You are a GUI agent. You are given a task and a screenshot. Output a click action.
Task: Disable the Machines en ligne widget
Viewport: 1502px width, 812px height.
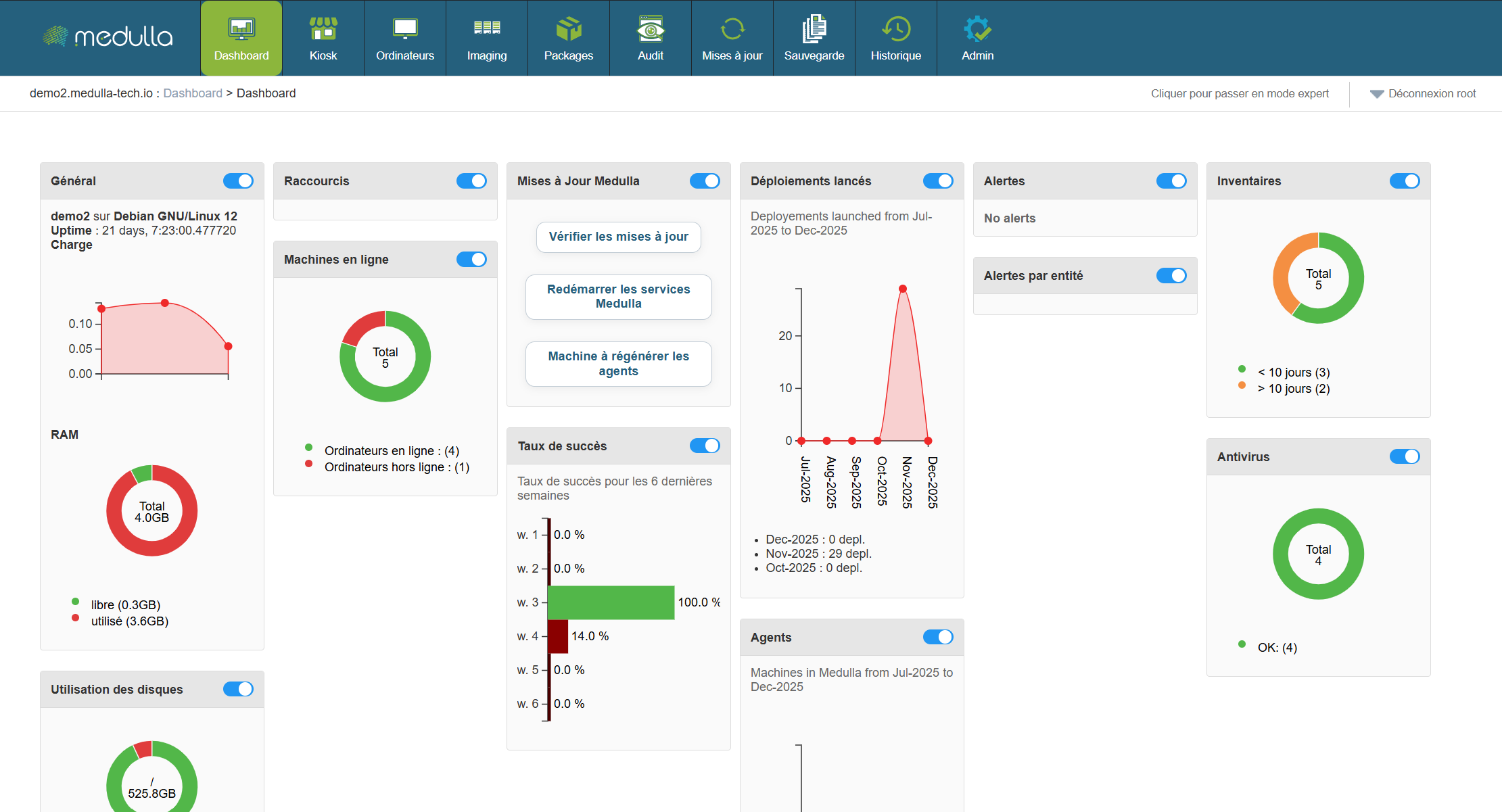tap(471, 260)
